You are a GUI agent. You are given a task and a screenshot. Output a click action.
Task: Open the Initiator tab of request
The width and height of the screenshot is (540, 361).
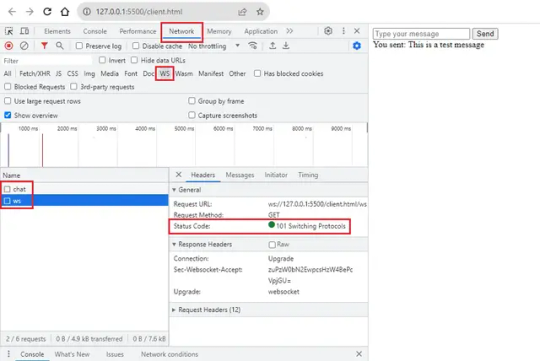[276, 175]
